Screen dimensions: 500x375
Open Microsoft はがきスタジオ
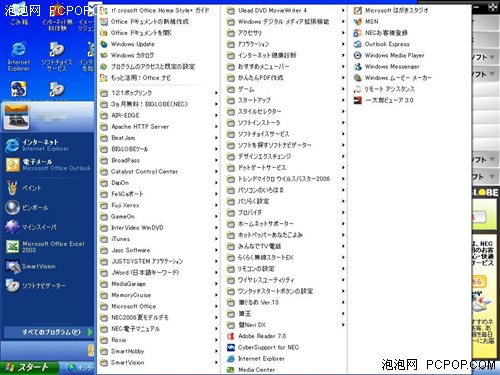point(391,10)
